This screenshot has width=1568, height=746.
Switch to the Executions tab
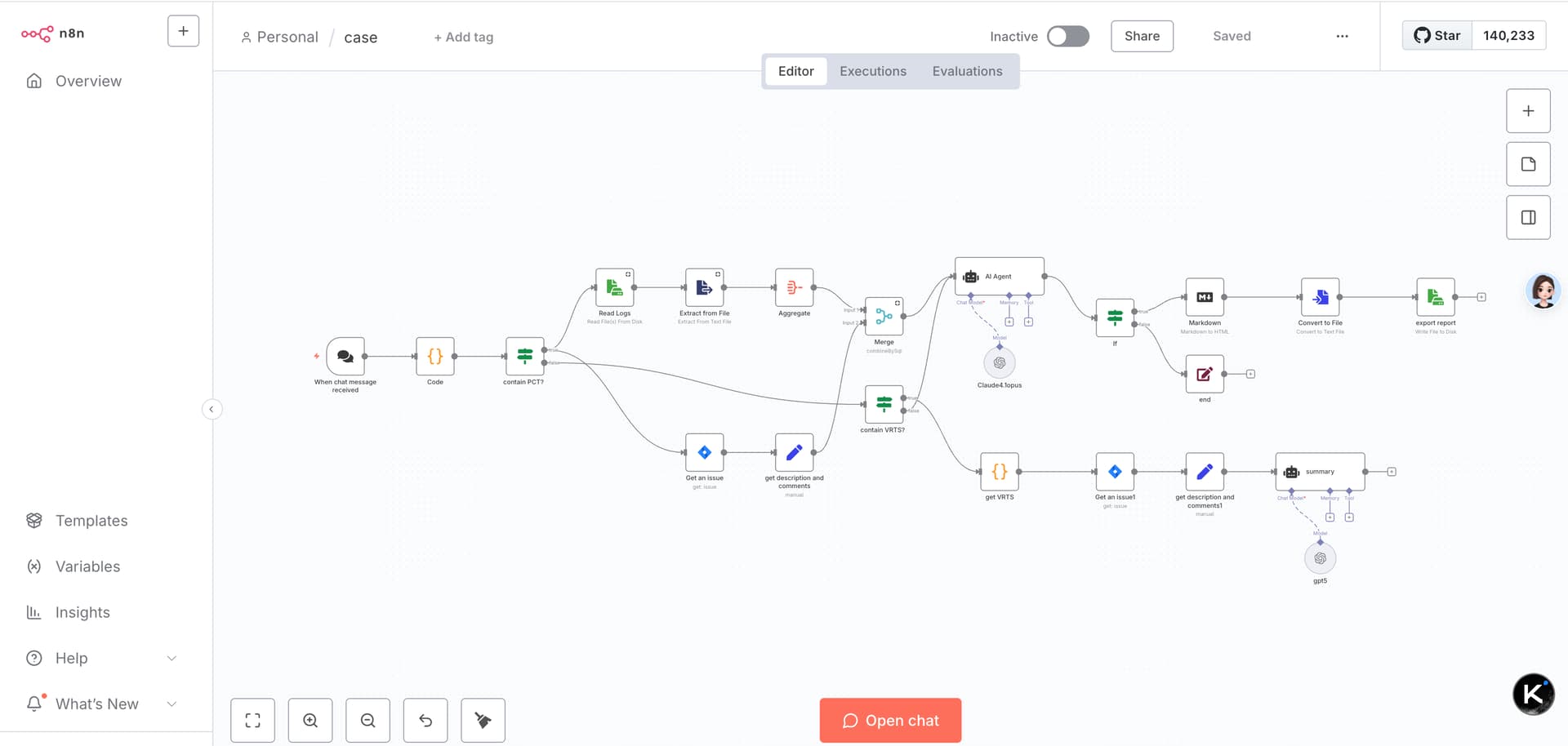click(x=872, y=71)
